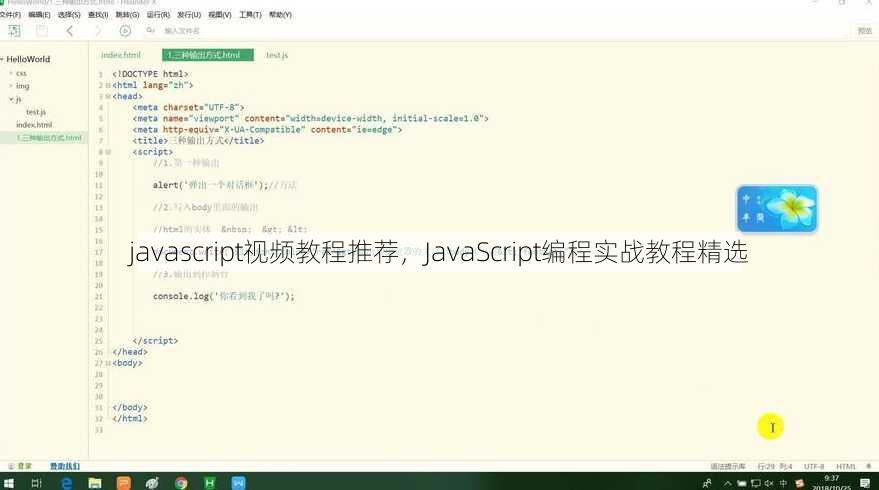The image size is (879, 490).
Task: Click the floating flower input-method widget
Action: click(x=777, y=209)
